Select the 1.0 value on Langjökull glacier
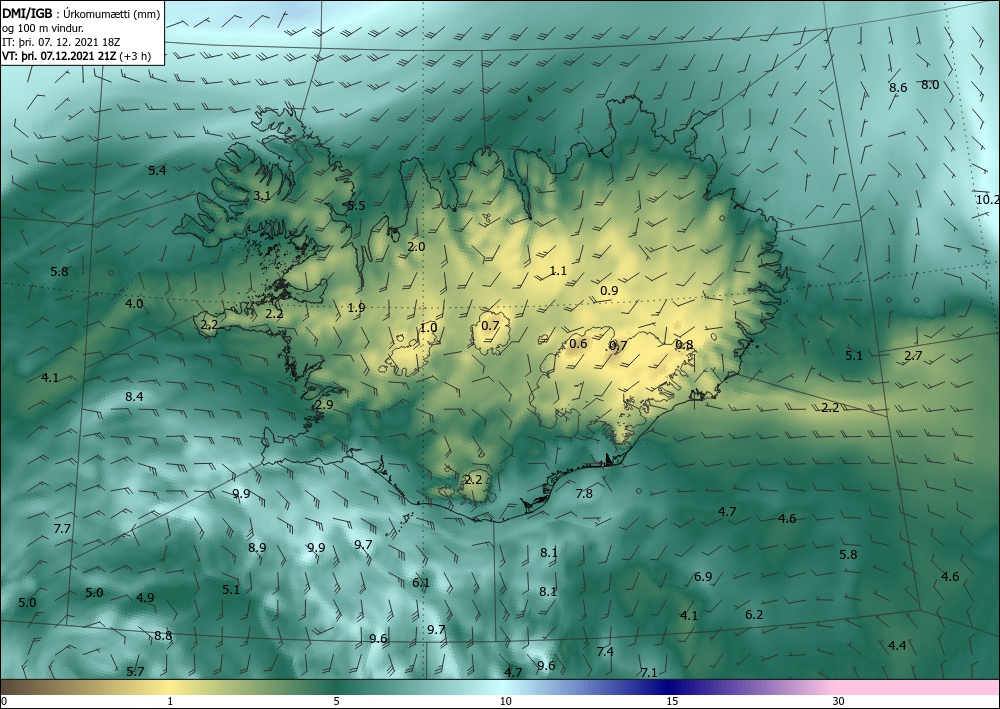 point(428,328)
